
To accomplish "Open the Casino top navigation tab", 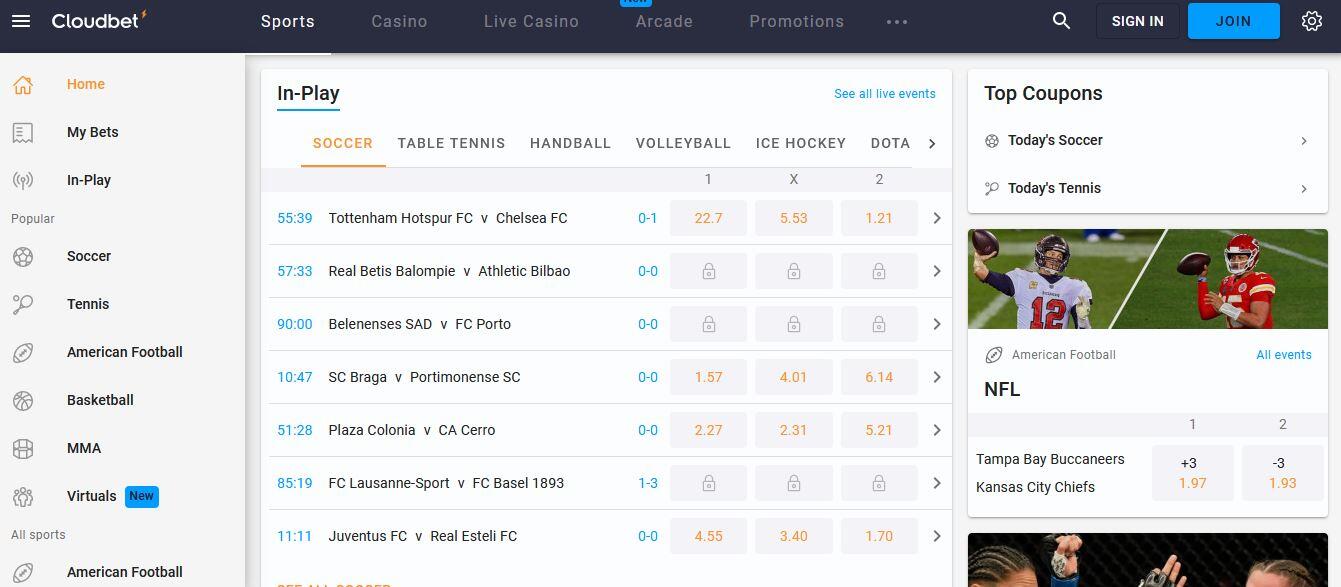I will [x=399, y=21].
